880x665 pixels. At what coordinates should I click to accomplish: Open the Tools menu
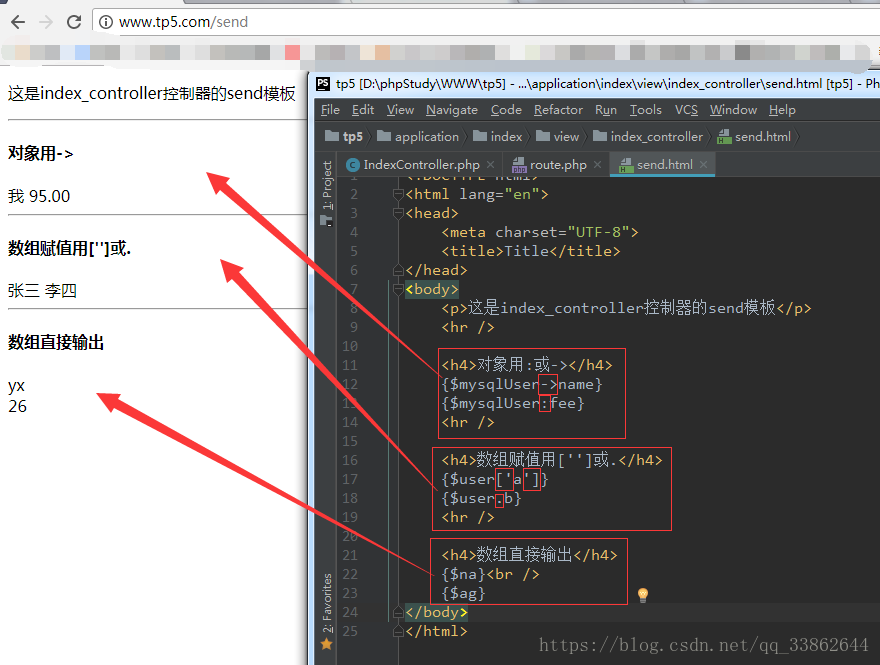[x=645, y=110]
